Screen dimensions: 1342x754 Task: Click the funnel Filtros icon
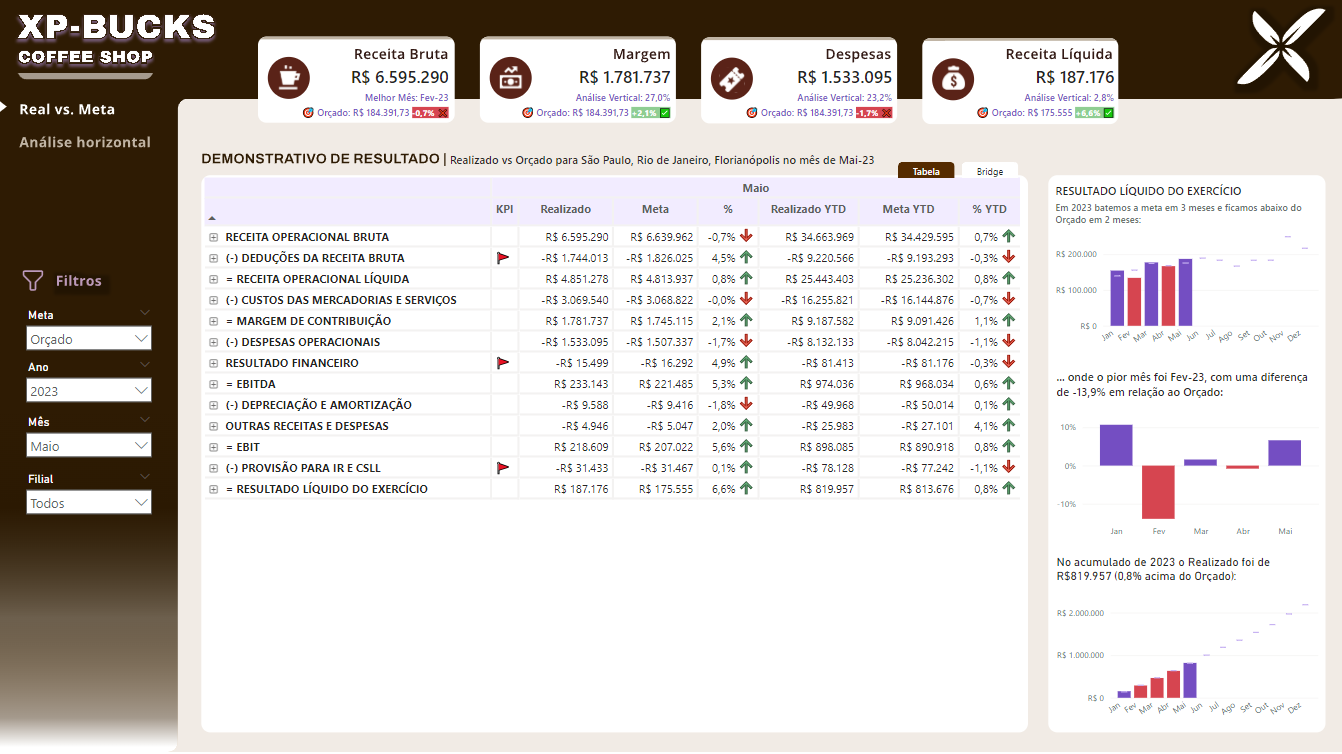33,281
